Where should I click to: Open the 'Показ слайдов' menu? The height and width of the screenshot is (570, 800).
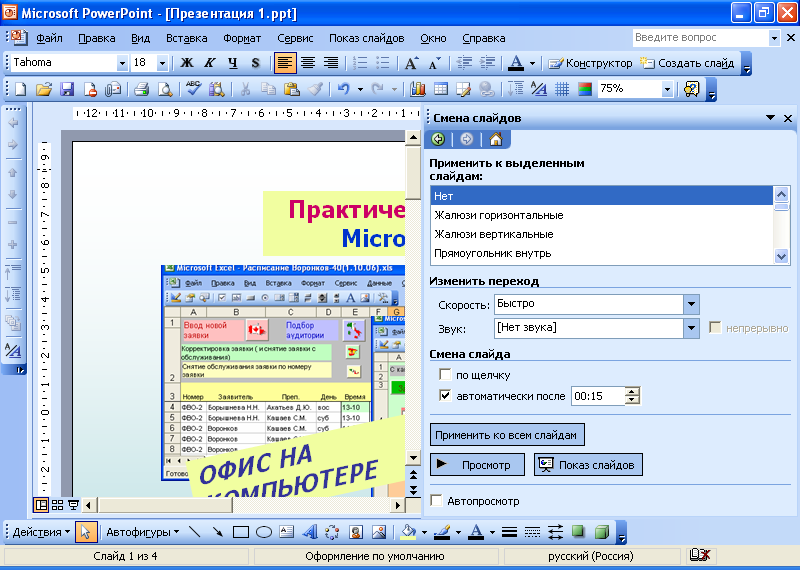point(366,38)
